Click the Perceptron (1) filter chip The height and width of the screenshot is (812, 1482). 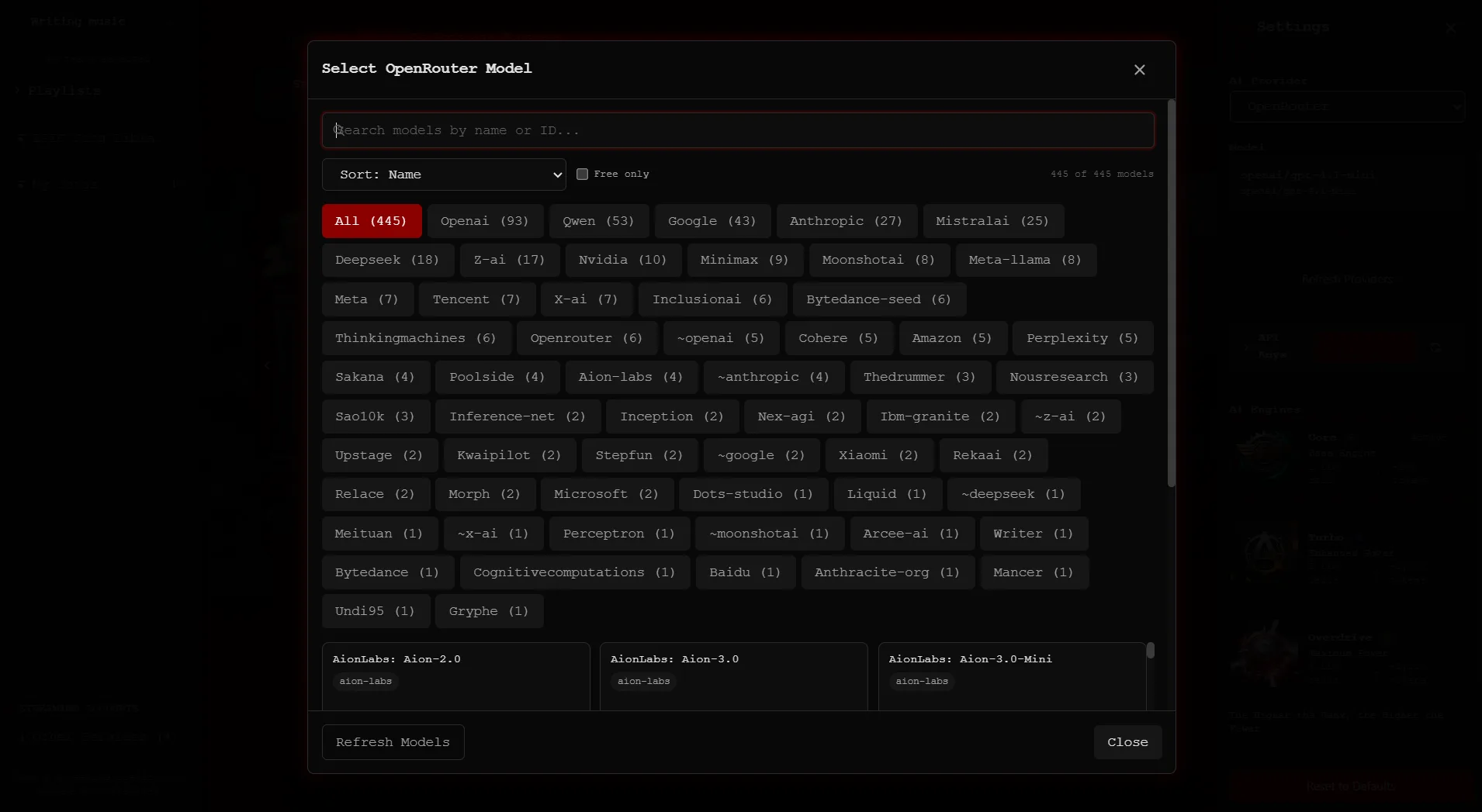click(x=620, y=534)
